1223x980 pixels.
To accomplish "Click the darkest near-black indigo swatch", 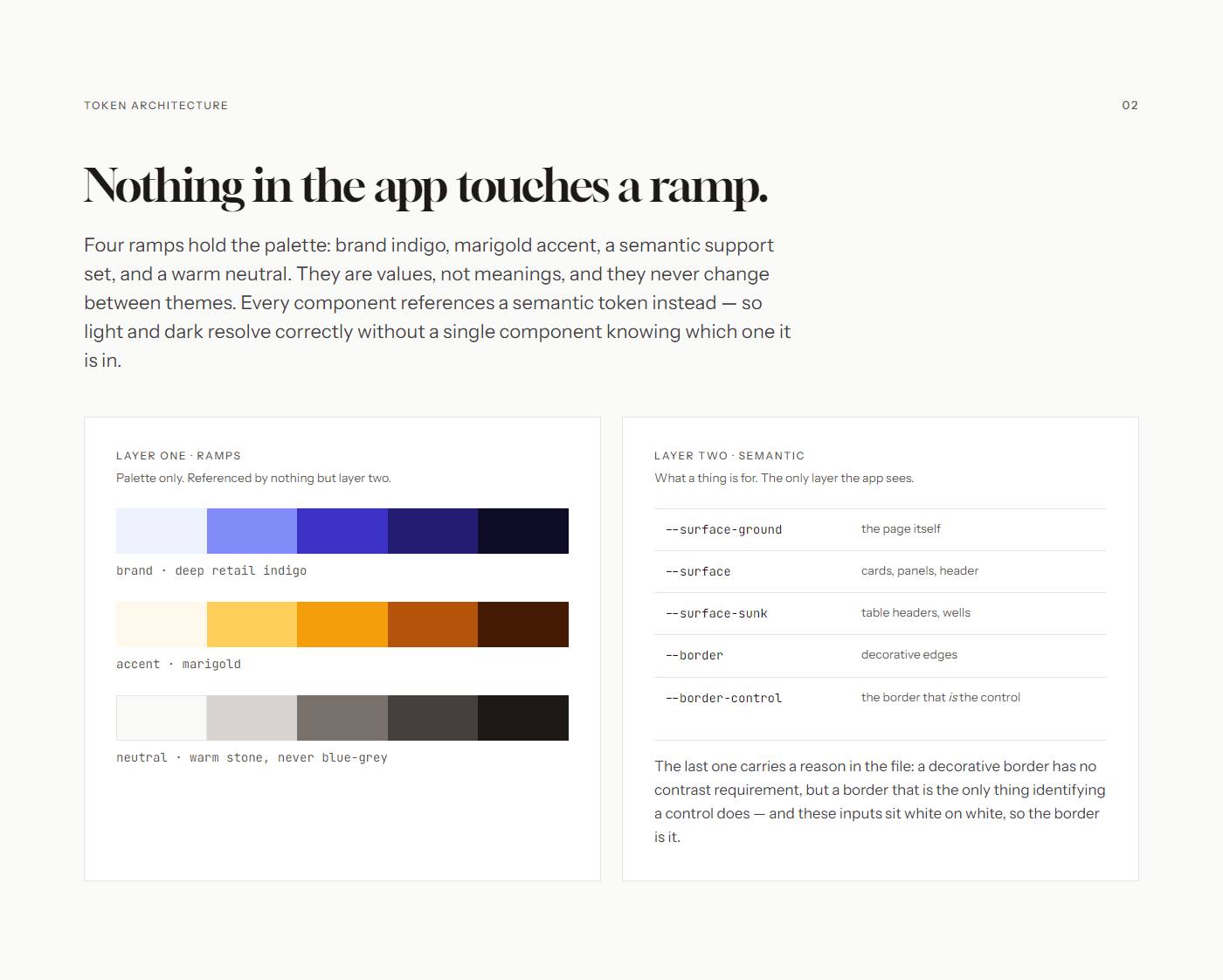I will pos(523,531).
